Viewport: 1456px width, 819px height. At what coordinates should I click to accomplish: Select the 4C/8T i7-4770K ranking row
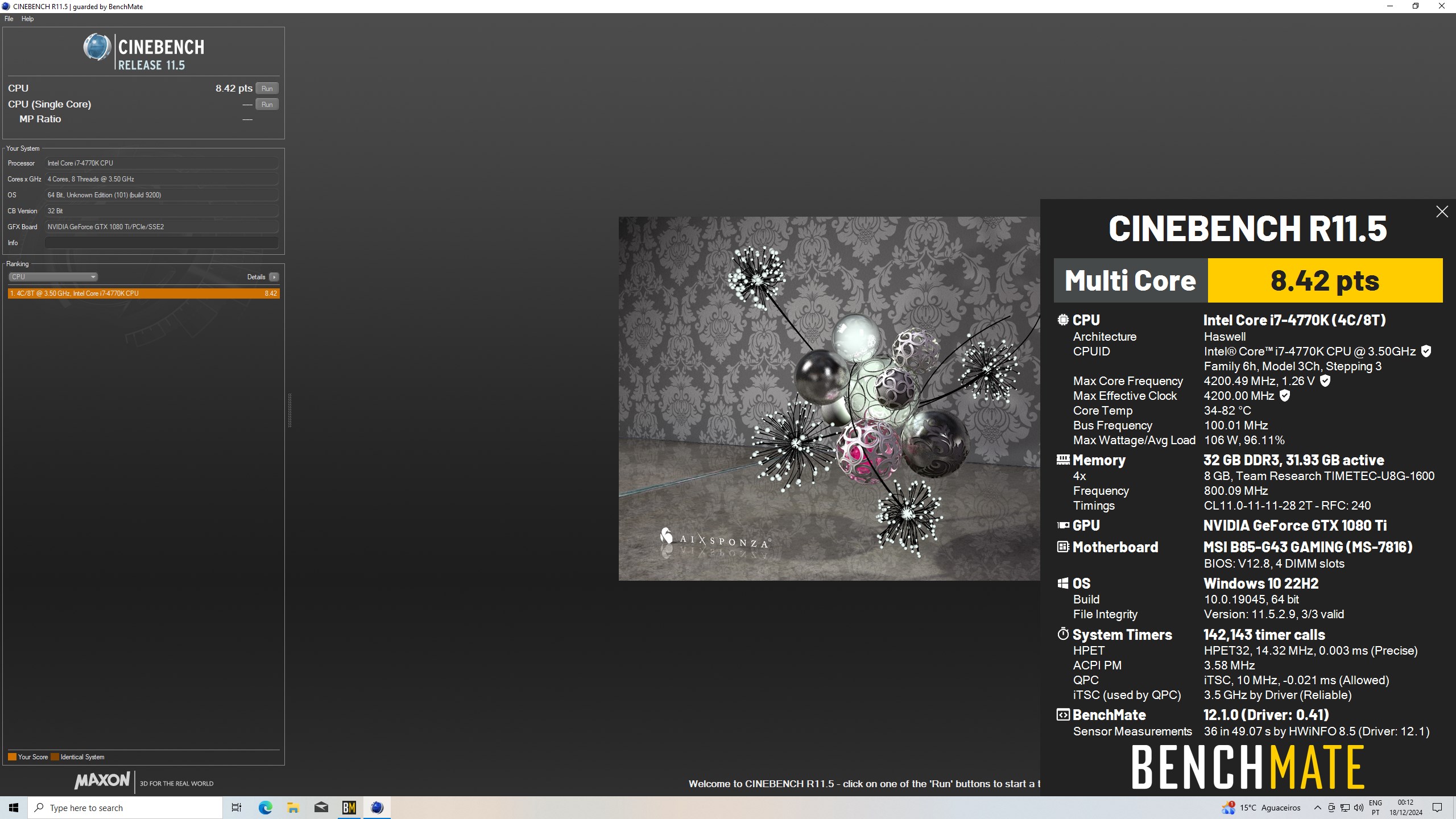click(x=143, y=293)
